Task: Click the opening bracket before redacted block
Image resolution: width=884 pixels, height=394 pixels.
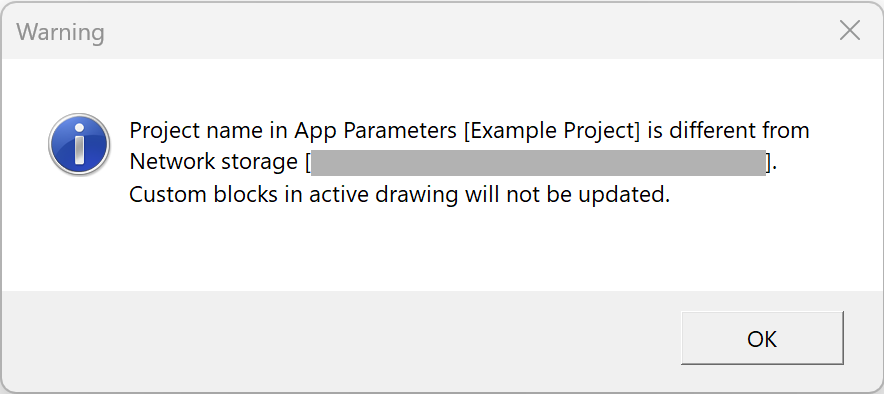Action: (x=307, y=163)
